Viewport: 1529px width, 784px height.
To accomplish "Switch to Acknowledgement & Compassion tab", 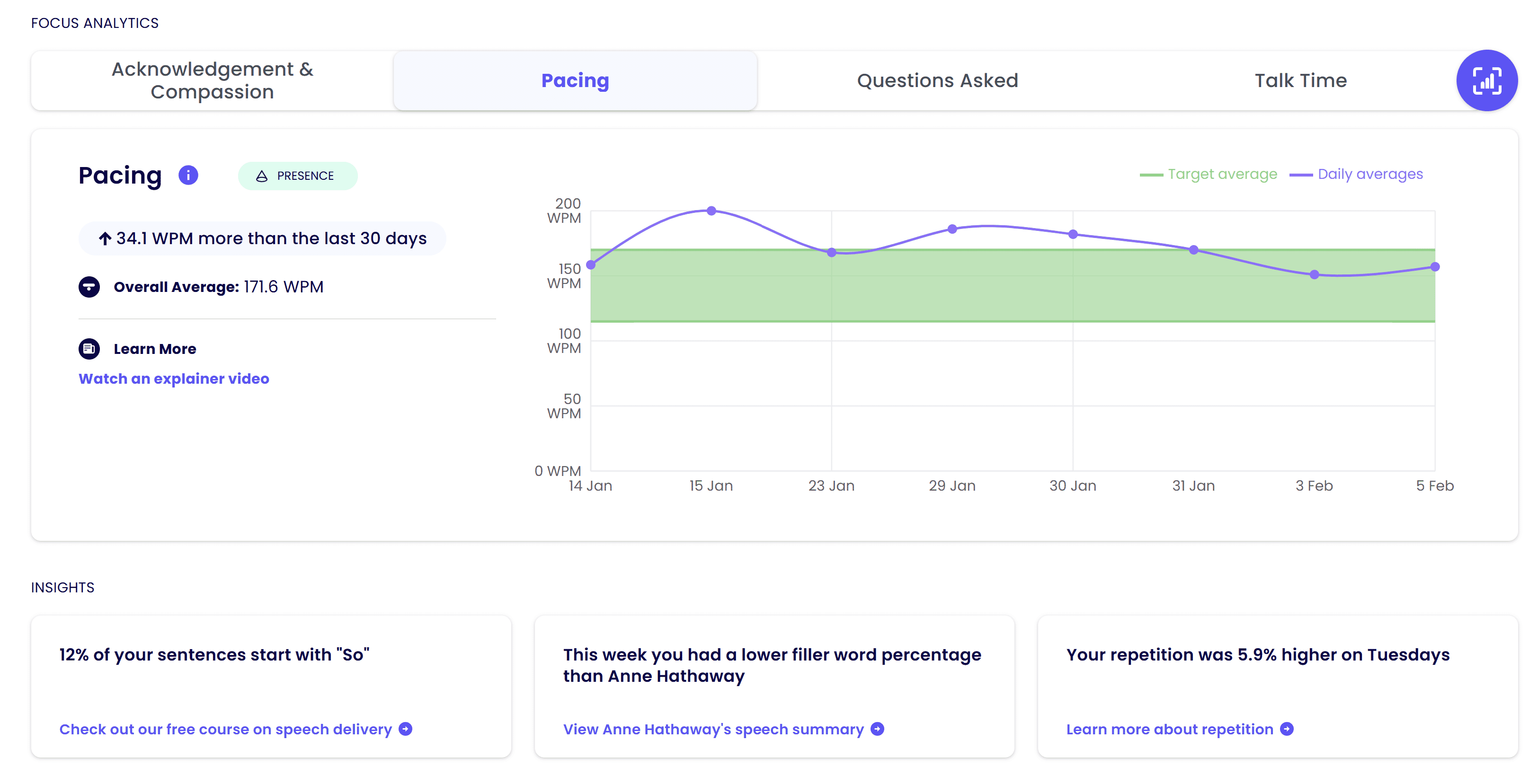I will tap(212, 81).
